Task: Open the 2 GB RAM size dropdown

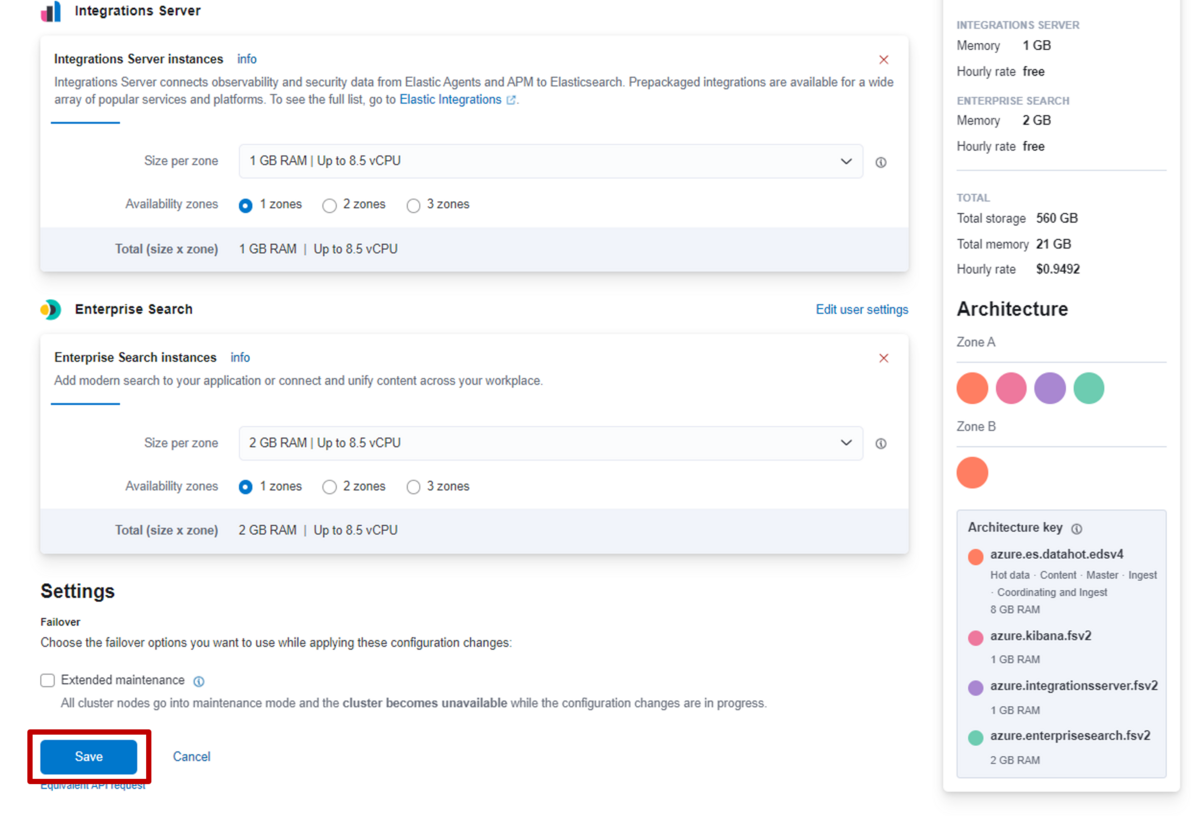Action: (551, 443)
